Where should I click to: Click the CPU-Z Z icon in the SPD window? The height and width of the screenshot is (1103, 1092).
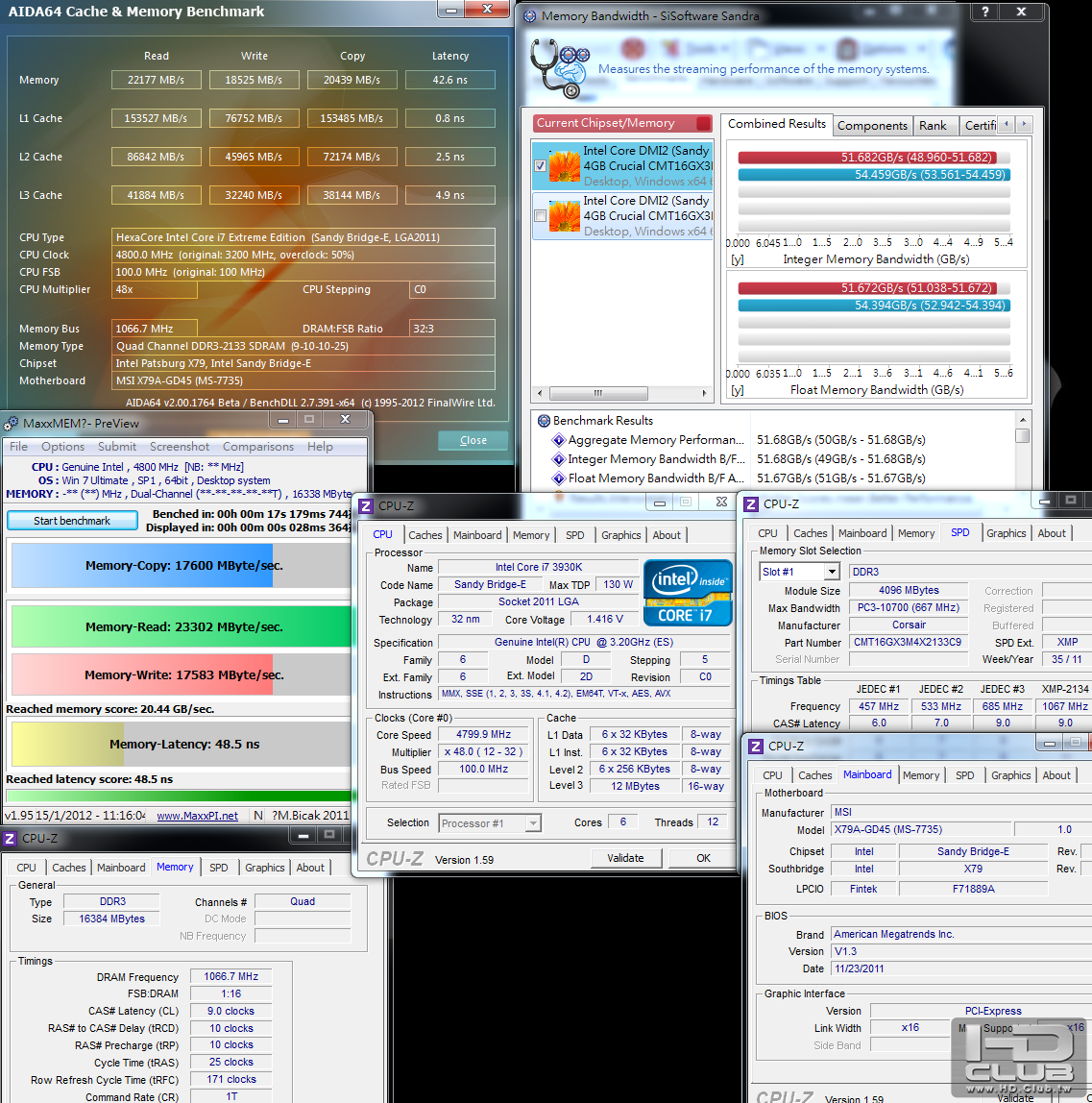point(751,503)
